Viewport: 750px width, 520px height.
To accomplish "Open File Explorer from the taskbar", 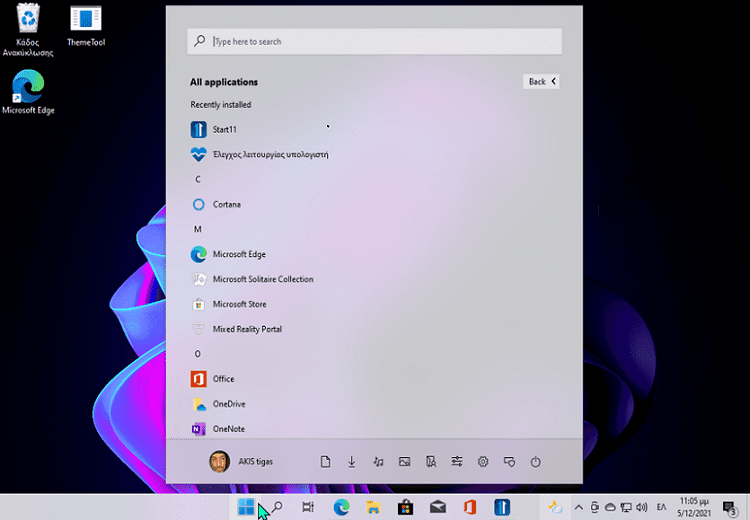I will [x=373, y=507].
